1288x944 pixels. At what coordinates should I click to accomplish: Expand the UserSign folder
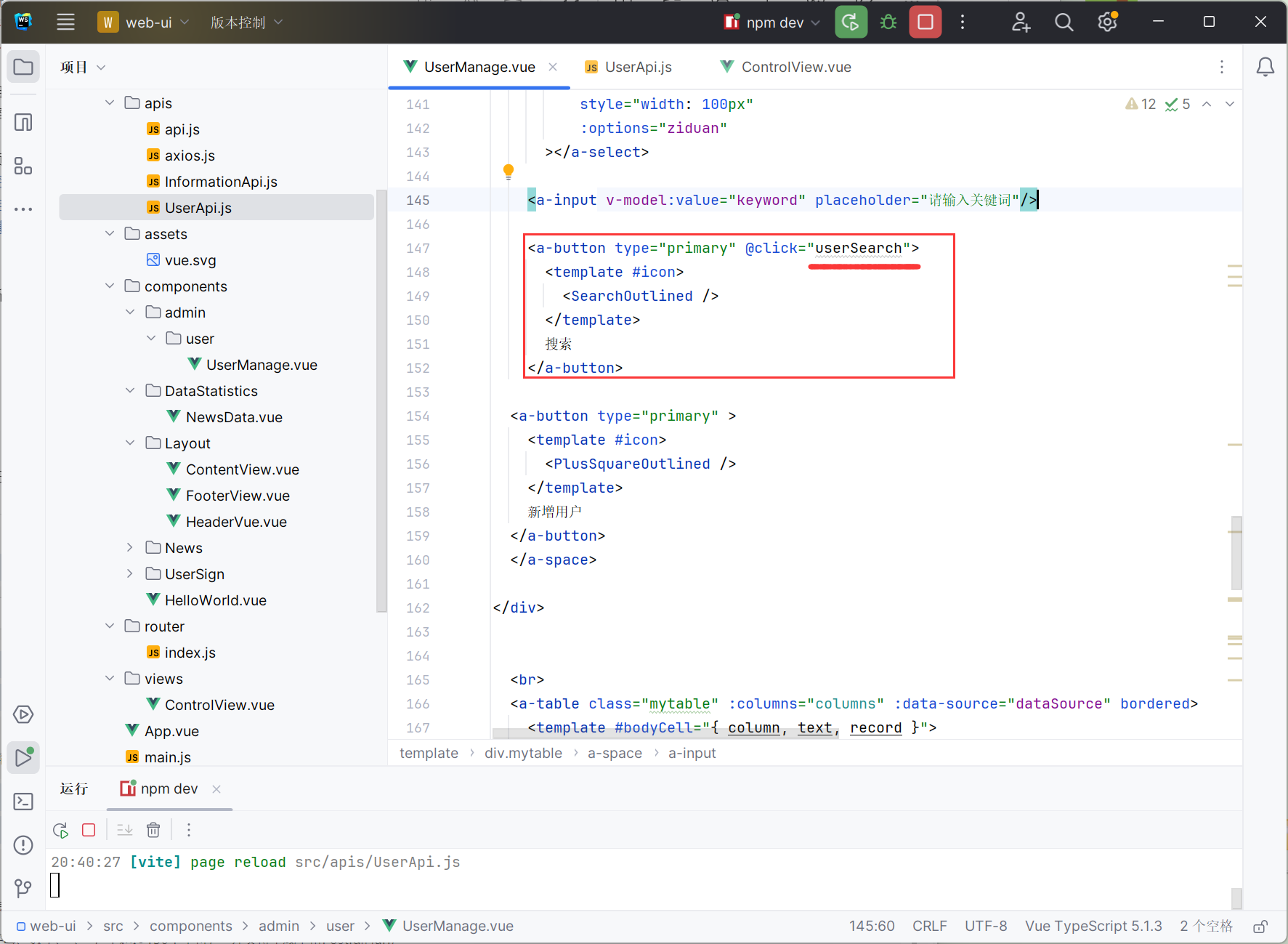point(130,573)
